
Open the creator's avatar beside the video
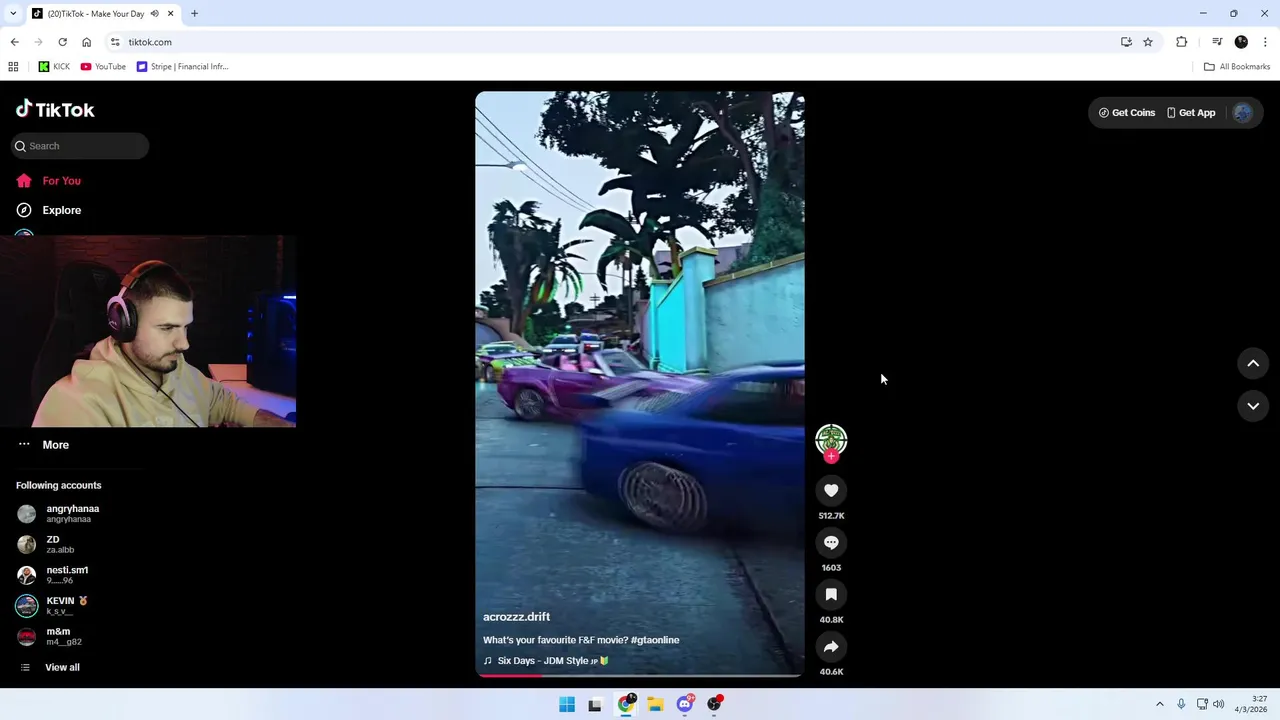(831, 439)
